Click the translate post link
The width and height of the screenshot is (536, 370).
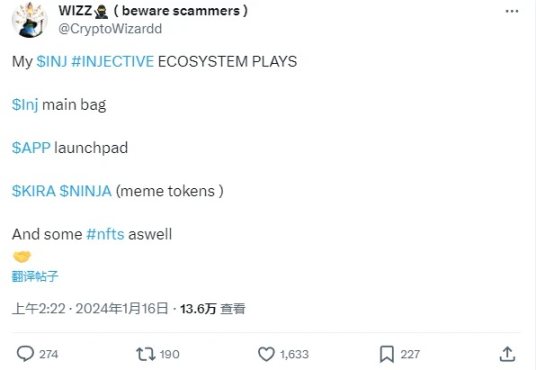pos(35,276)
